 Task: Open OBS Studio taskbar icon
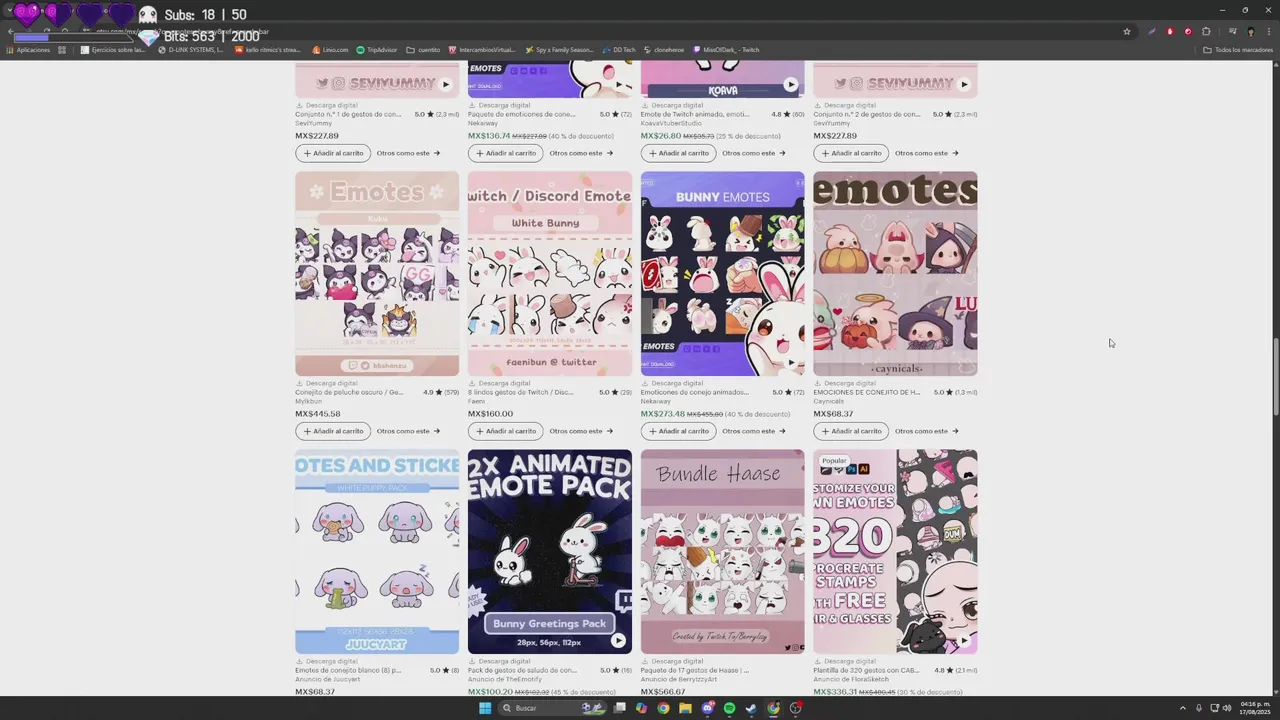[x=796, y=708]
